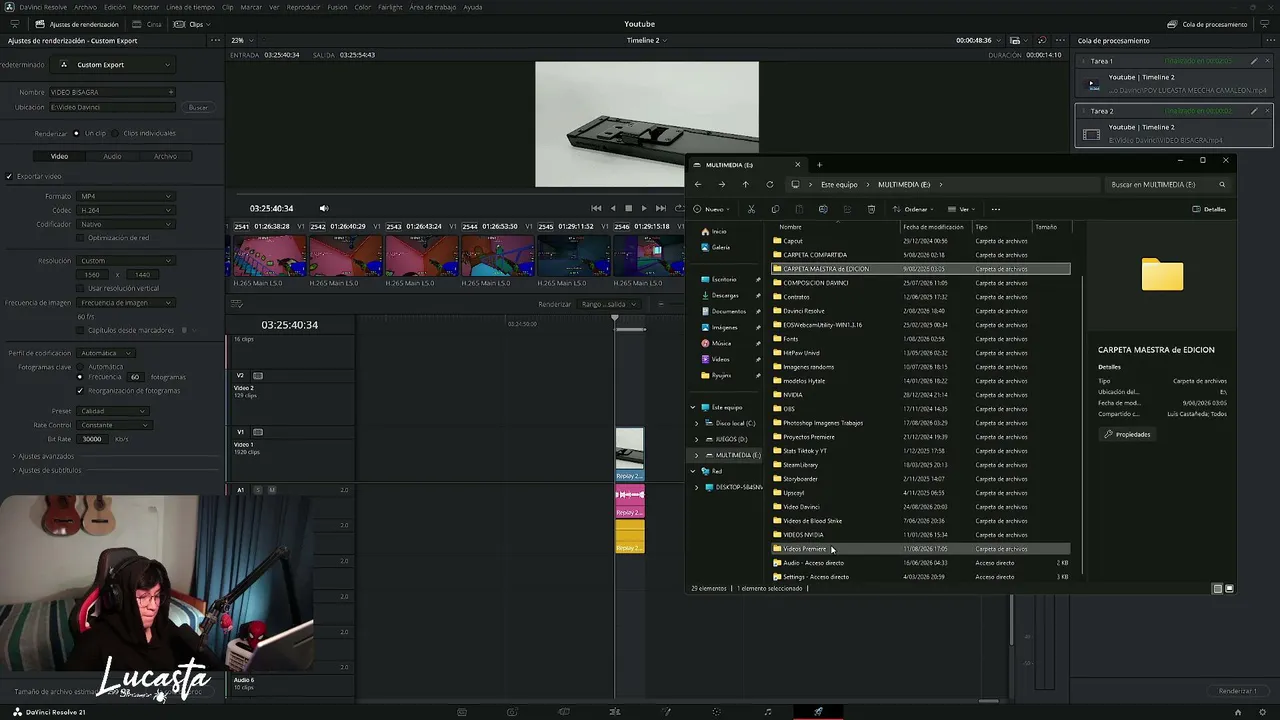Open Cola de procesamiento panel button

1208,24
